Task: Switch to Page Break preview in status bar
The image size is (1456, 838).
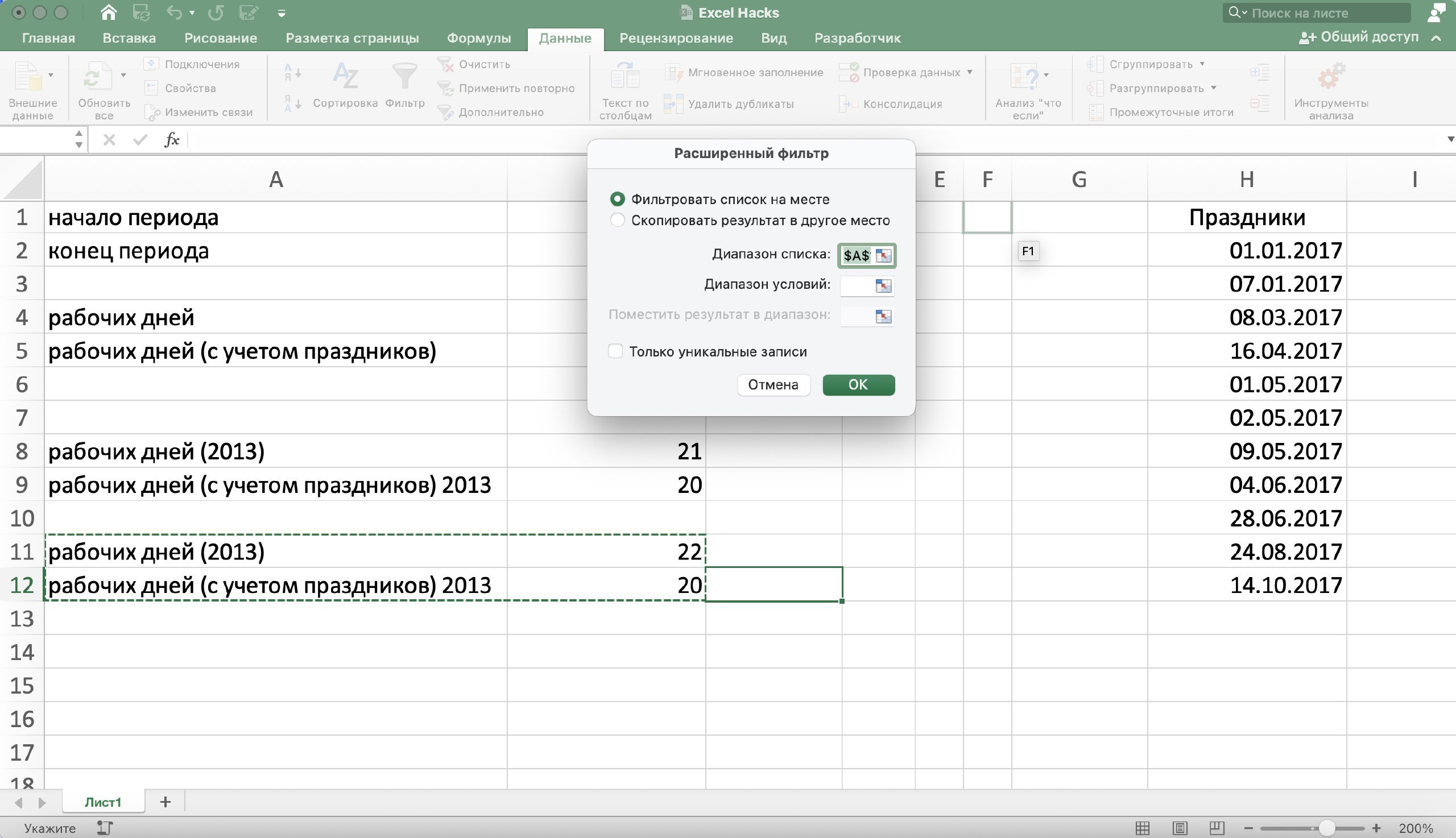Action: click(x=1217, y=828)
